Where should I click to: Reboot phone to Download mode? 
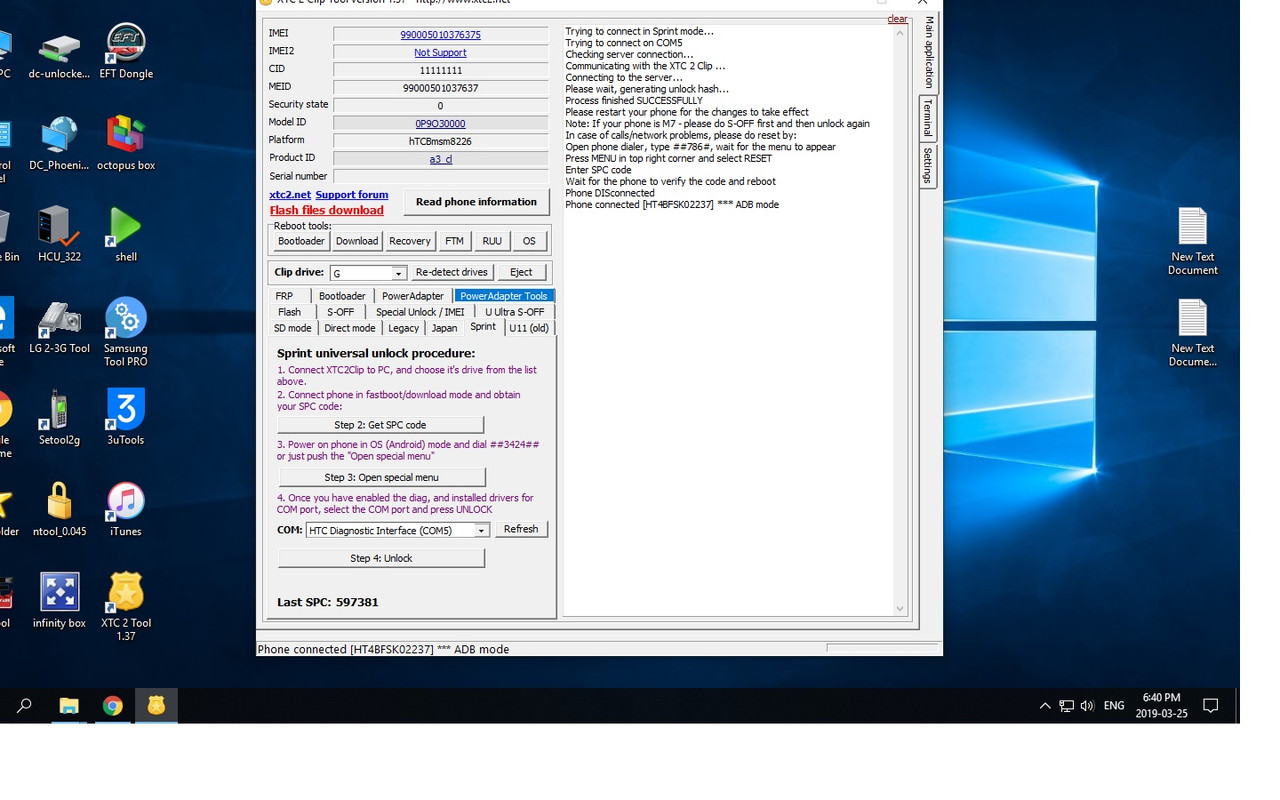click(x=357, y=241)
